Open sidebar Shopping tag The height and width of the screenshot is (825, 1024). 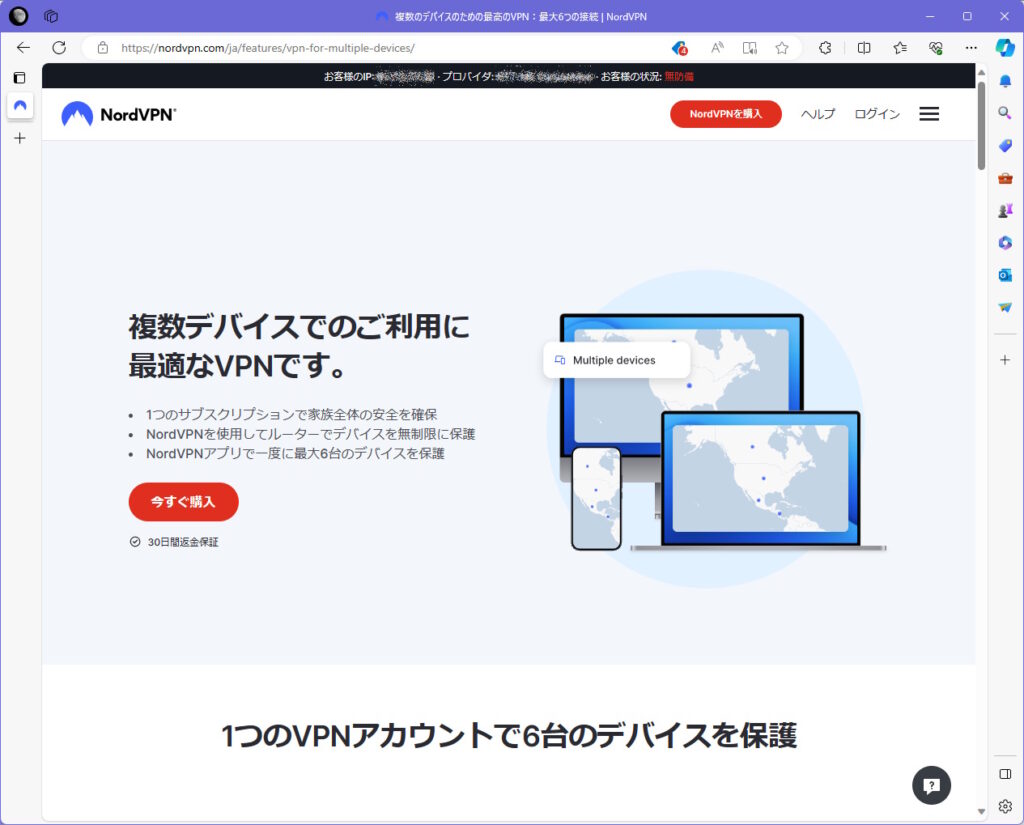point(1005,146)
